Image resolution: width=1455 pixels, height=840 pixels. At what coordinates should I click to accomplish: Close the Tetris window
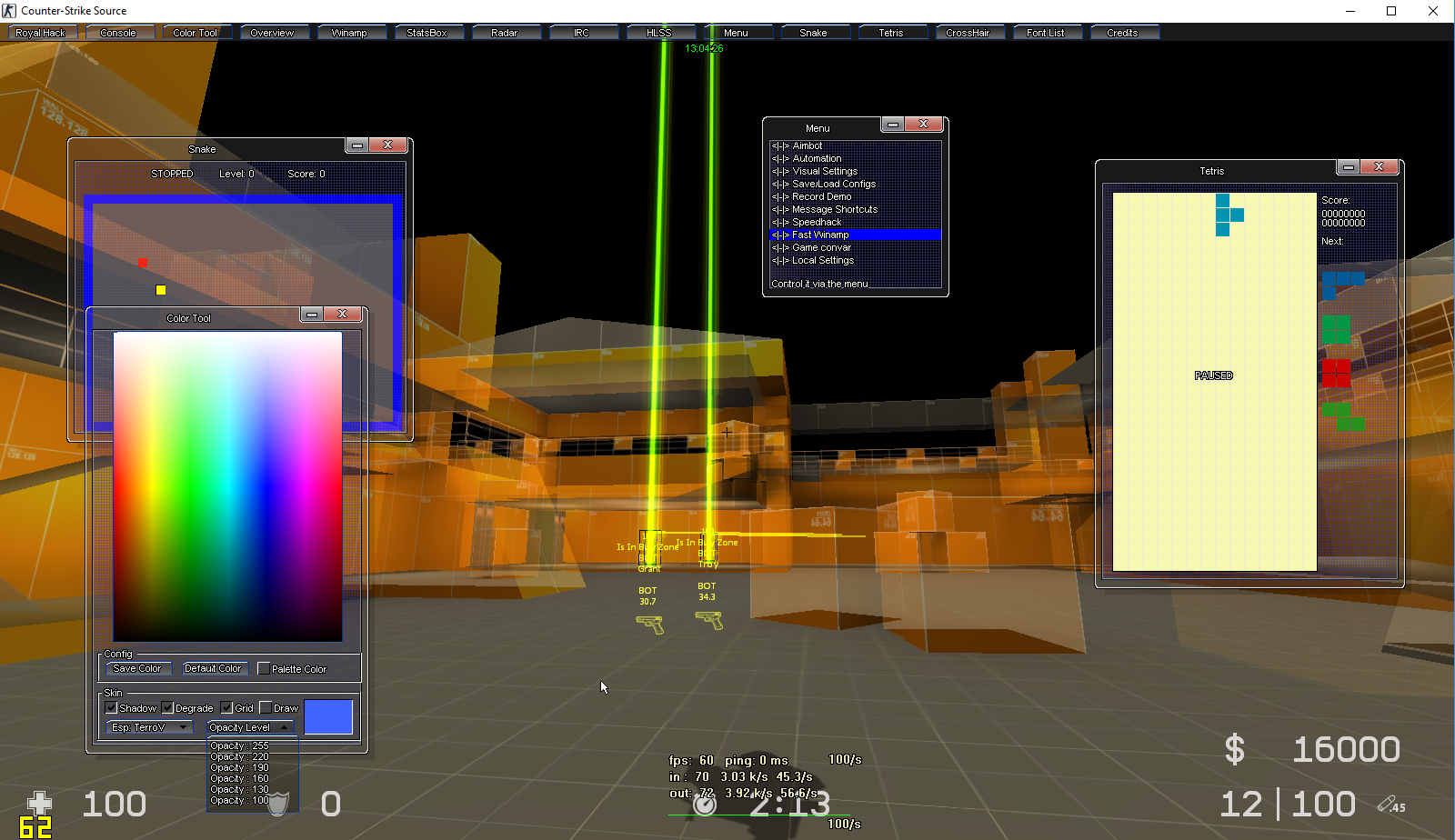point(1380,167)
